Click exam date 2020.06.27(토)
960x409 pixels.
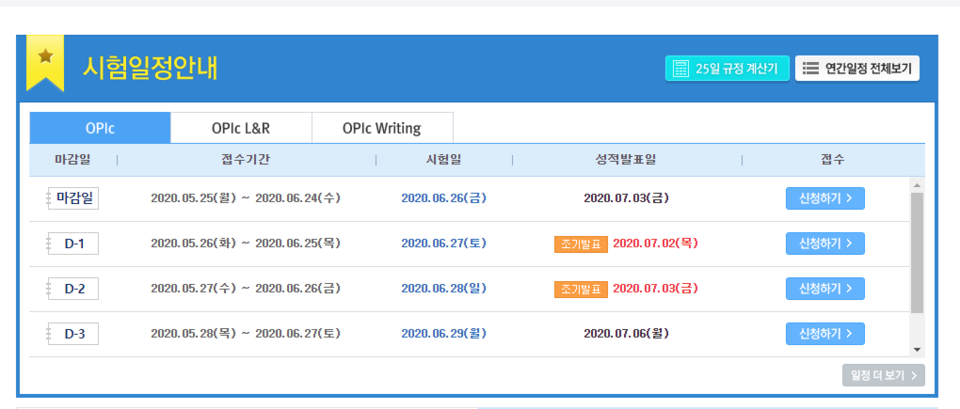(x=444, y=244)
